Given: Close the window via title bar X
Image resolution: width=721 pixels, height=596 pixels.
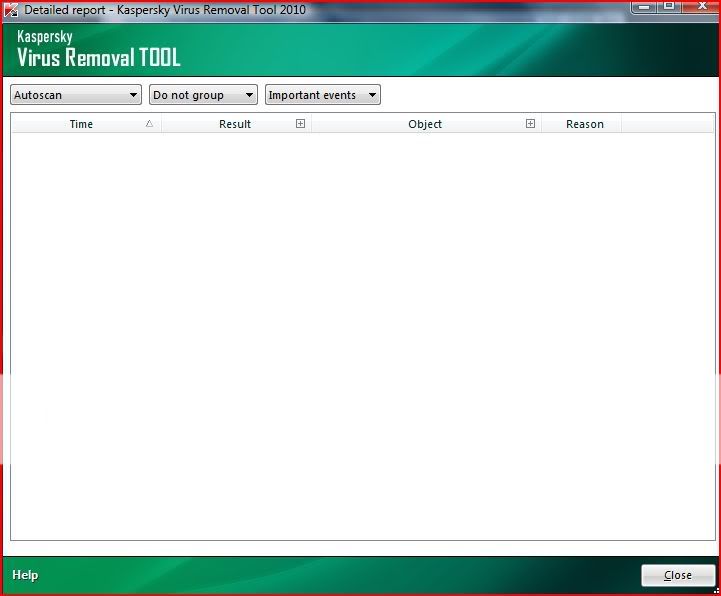Looking at the screenshot, I should (x=701, y=7).
